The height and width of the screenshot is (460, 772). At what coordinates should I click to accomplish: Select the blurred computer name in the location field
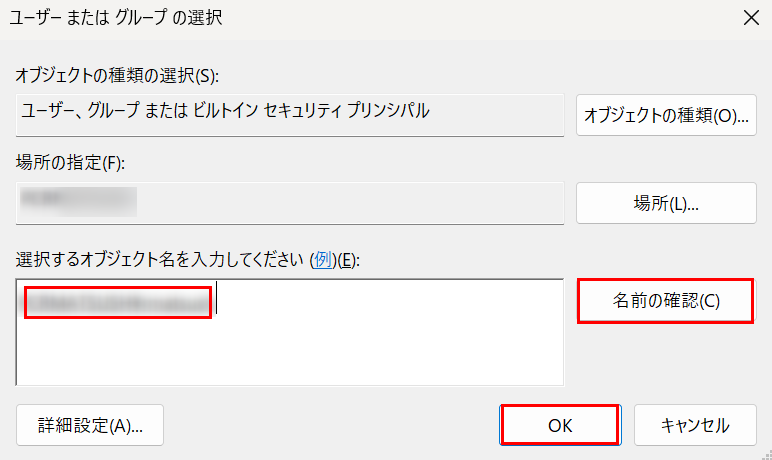pos(78,202)
